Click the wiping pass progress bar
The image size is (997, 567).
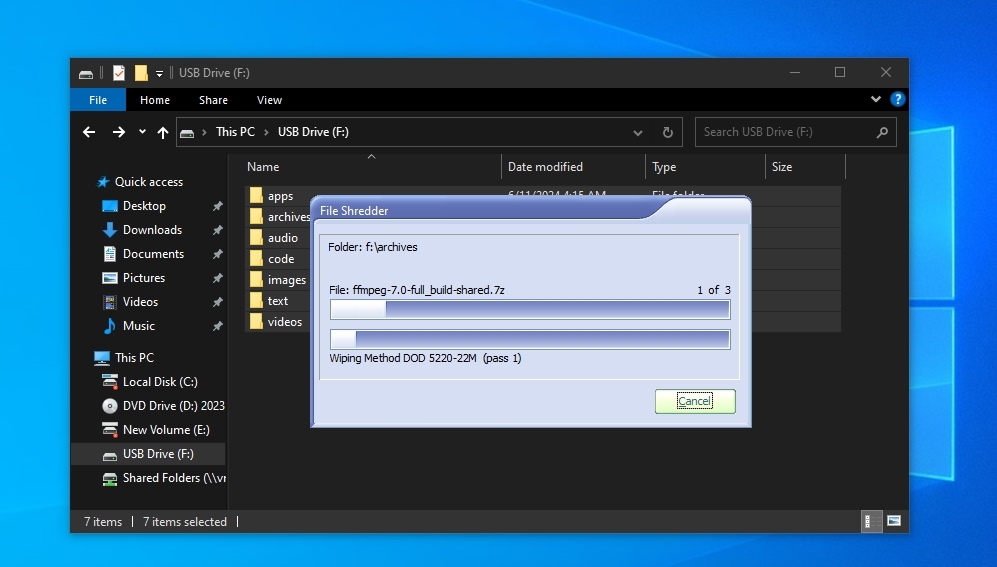[530, 339]
